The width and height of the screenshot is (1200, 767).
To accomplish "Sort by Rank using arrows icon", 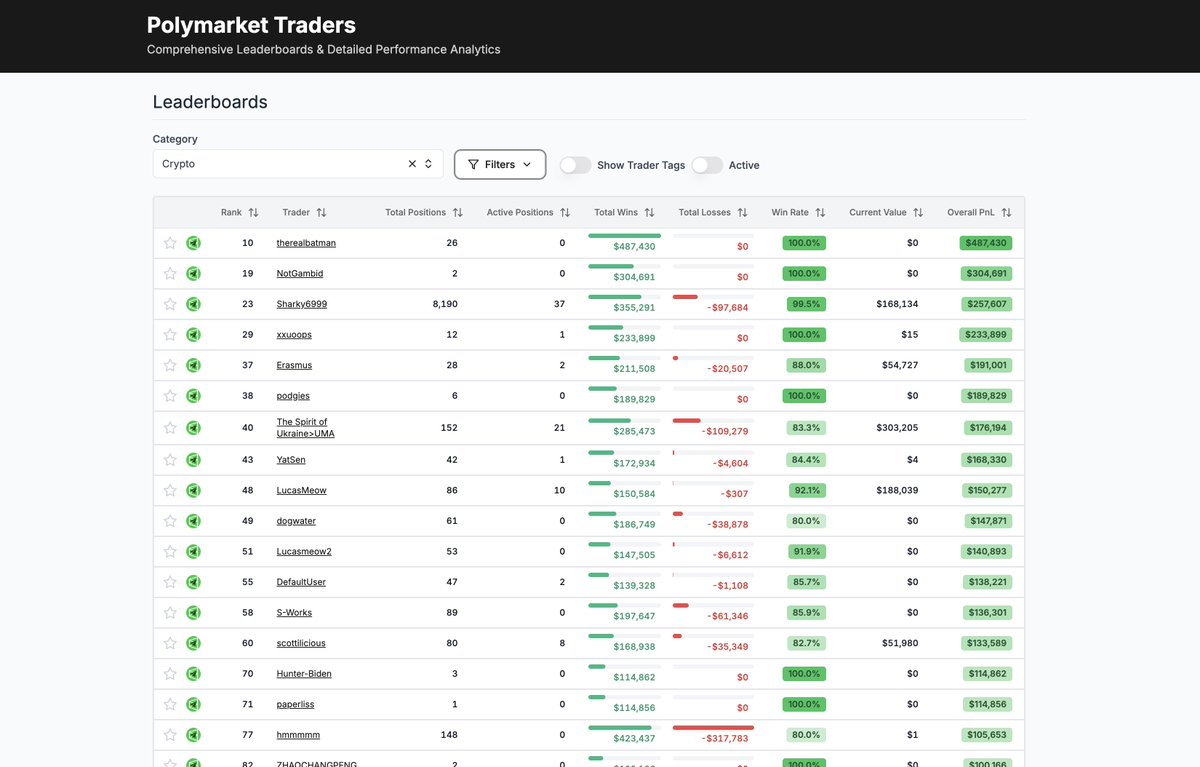I will (253, 213).
